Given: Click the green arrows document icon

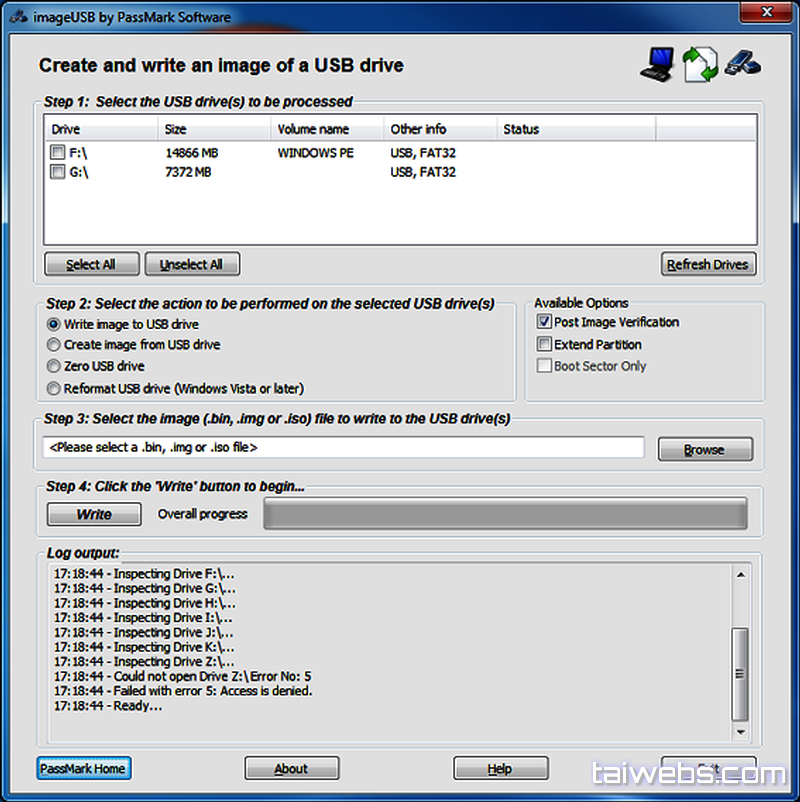Looking at the screenshot, I should point(700,65).
